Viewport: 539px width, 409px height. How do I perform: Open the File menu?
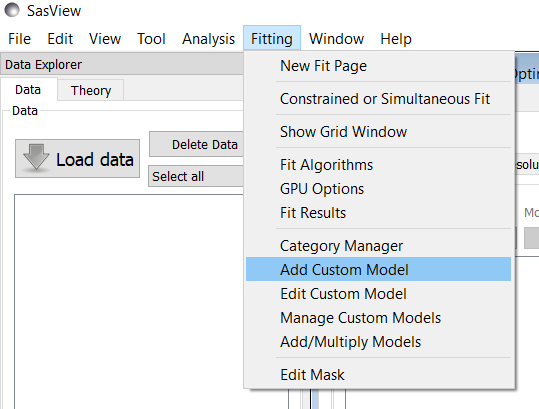[19, 38]
